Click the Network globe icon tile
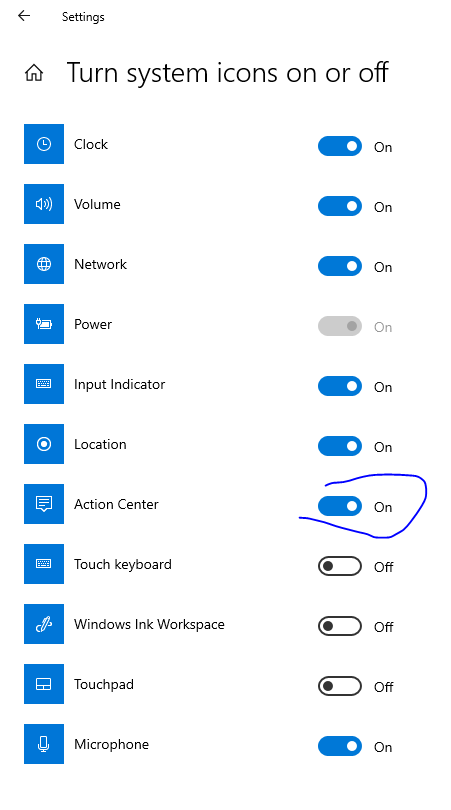The width and height of the screenshot is (451, 810). (44, 264)
